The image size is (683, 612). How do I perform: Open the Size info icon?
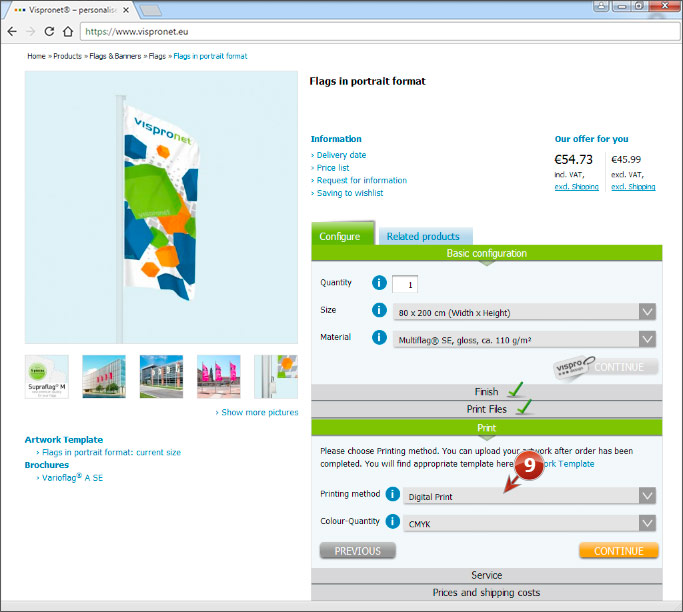379,310
